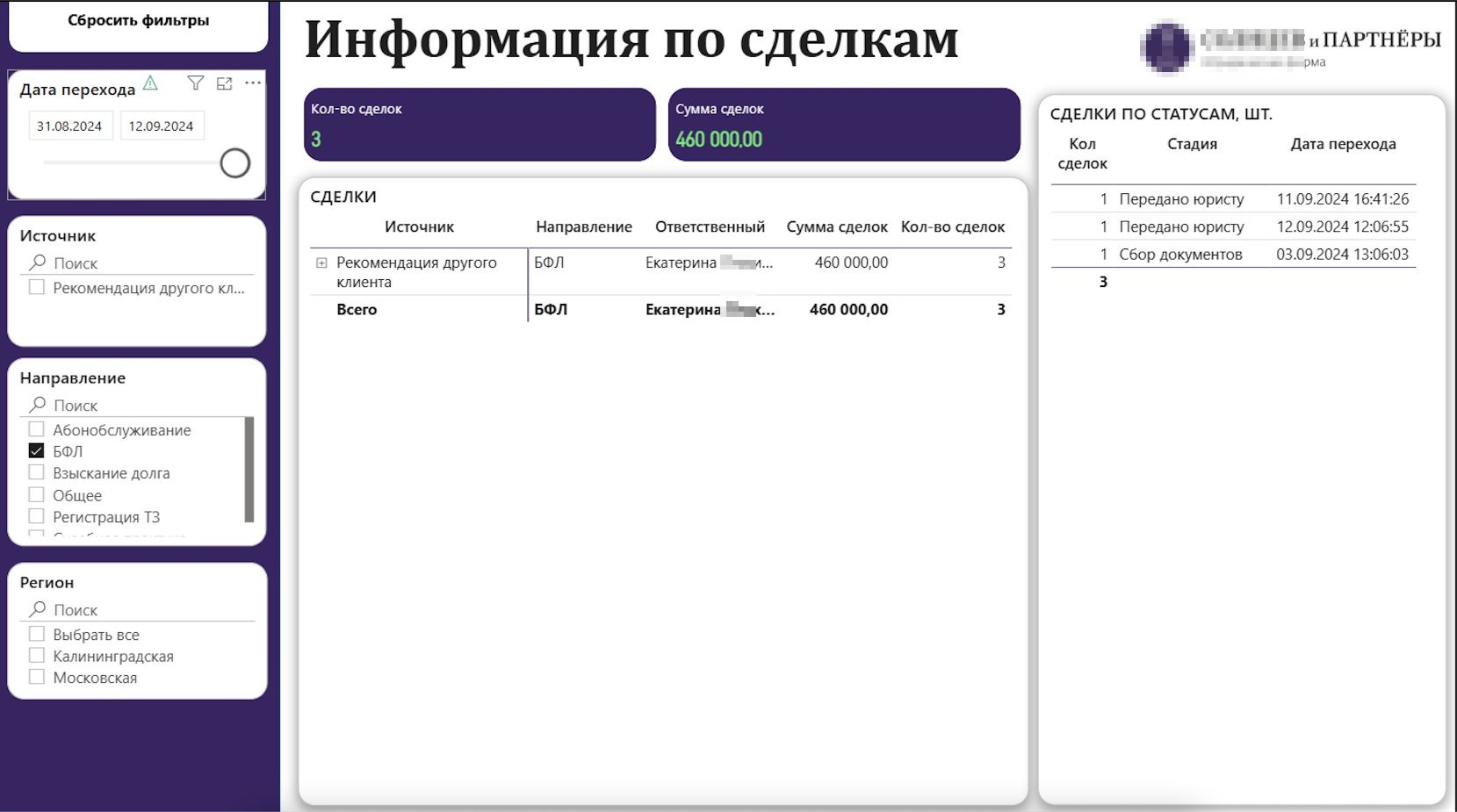Click the search magnifier in Регион slicer
The image size is (1457, 812).
tap(37, 609)
